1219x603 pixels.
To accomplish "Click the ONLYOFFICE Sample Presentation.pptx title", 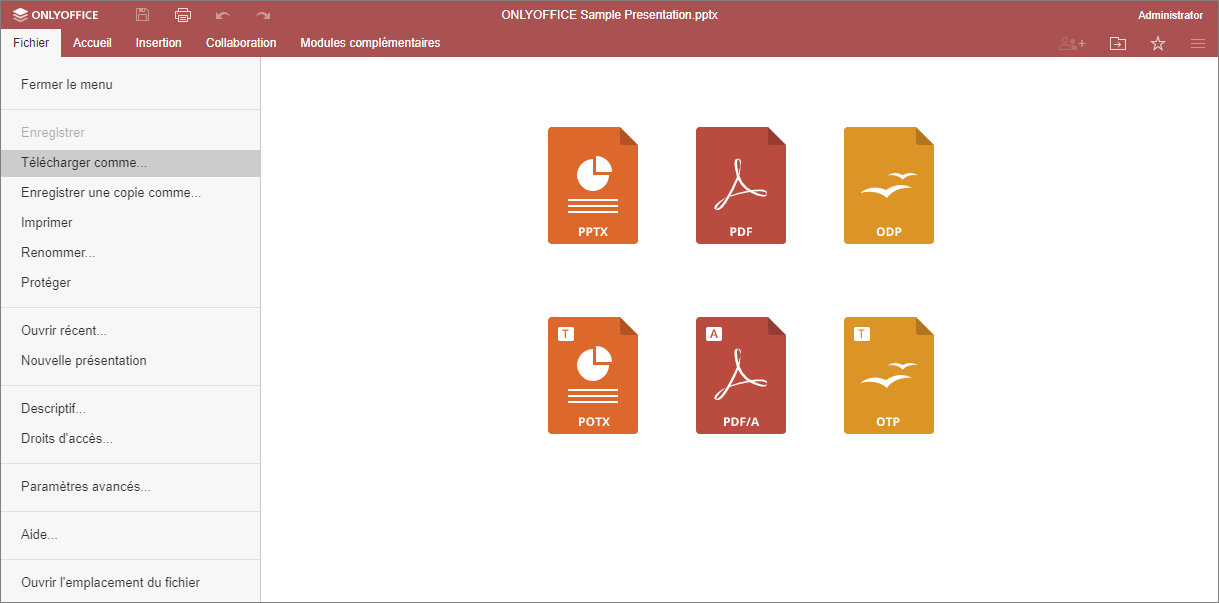I will coord(610,15).
